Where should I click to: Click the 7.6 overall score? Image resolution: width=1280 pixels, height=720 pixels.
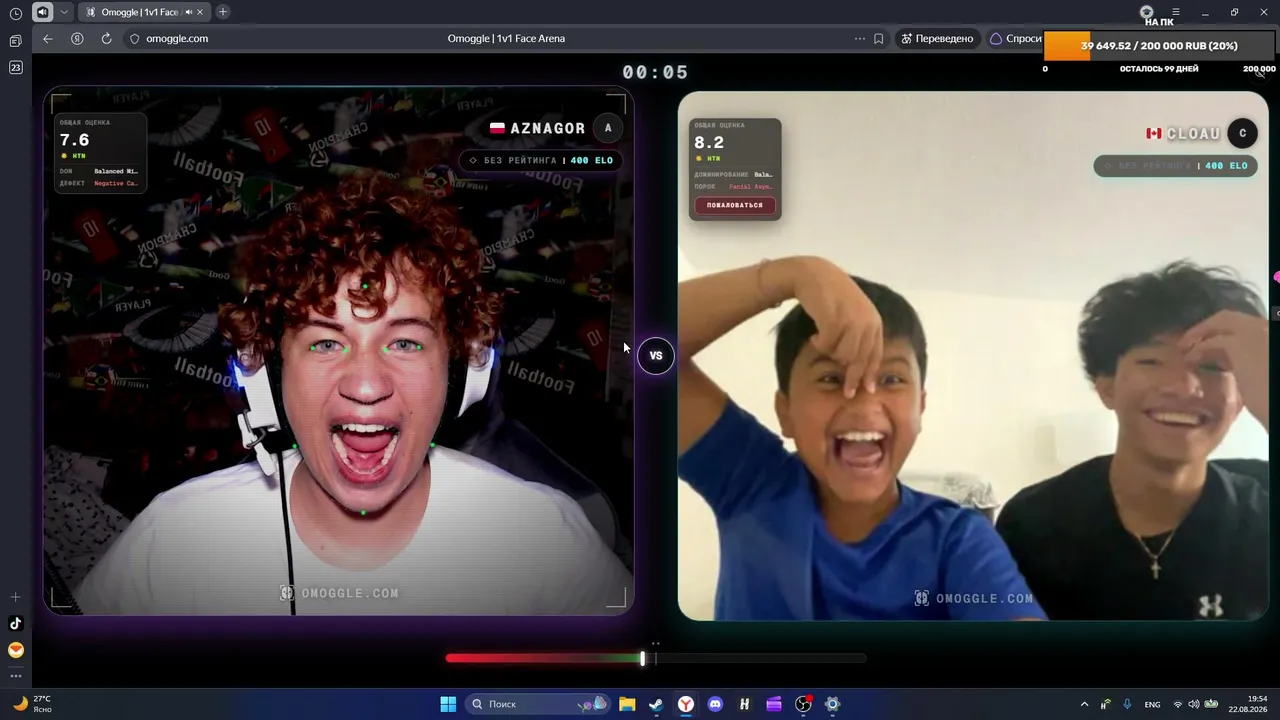click(75, 140)
